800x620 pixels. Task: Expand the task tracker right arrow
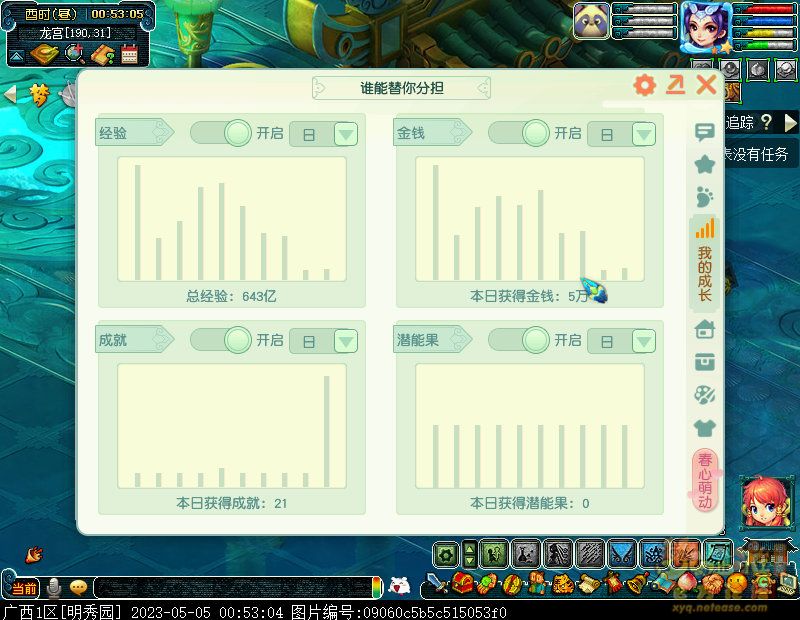pyautogui.click(x=790, y=122)
